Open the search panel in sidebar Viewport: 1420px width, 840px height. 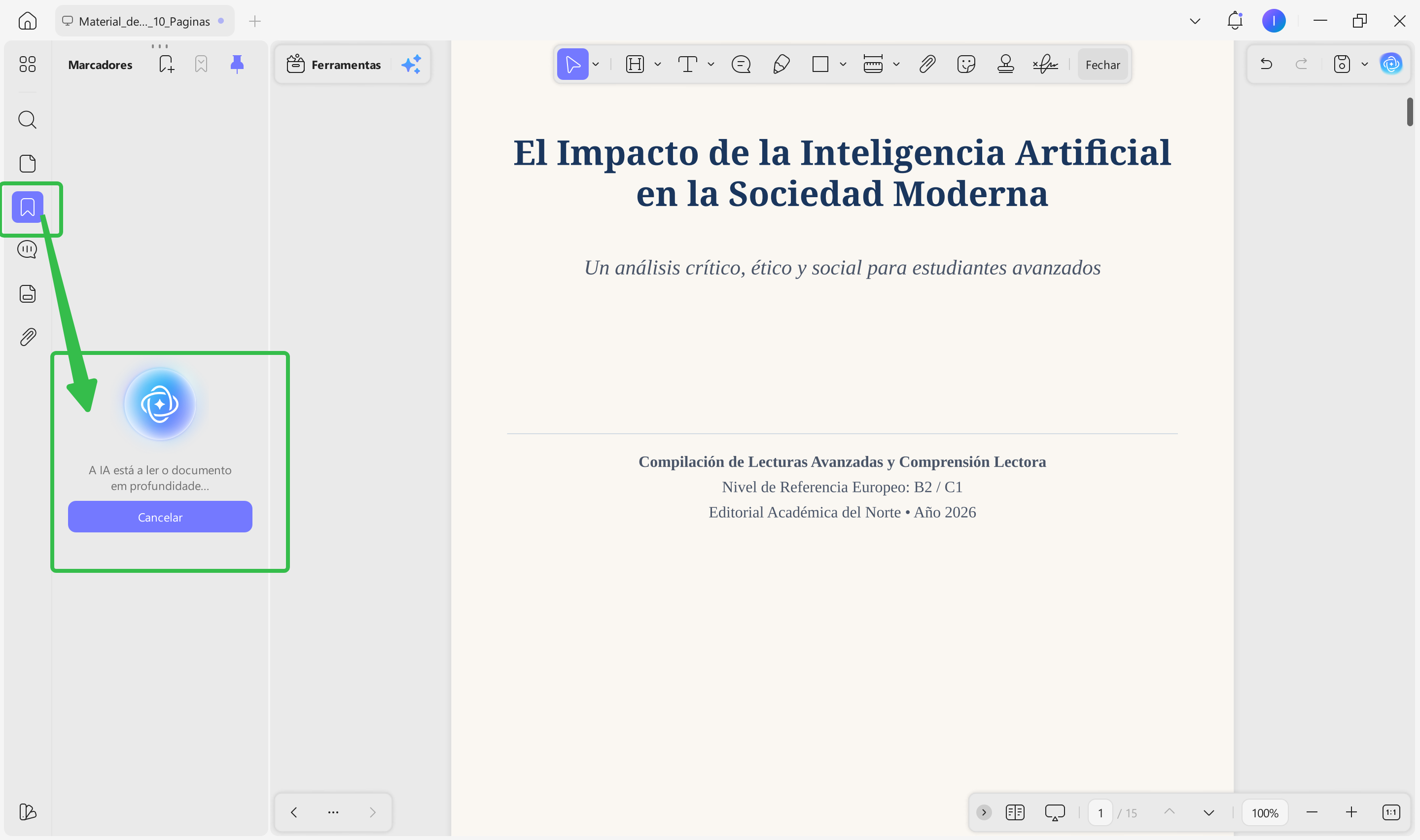point(27,119)
